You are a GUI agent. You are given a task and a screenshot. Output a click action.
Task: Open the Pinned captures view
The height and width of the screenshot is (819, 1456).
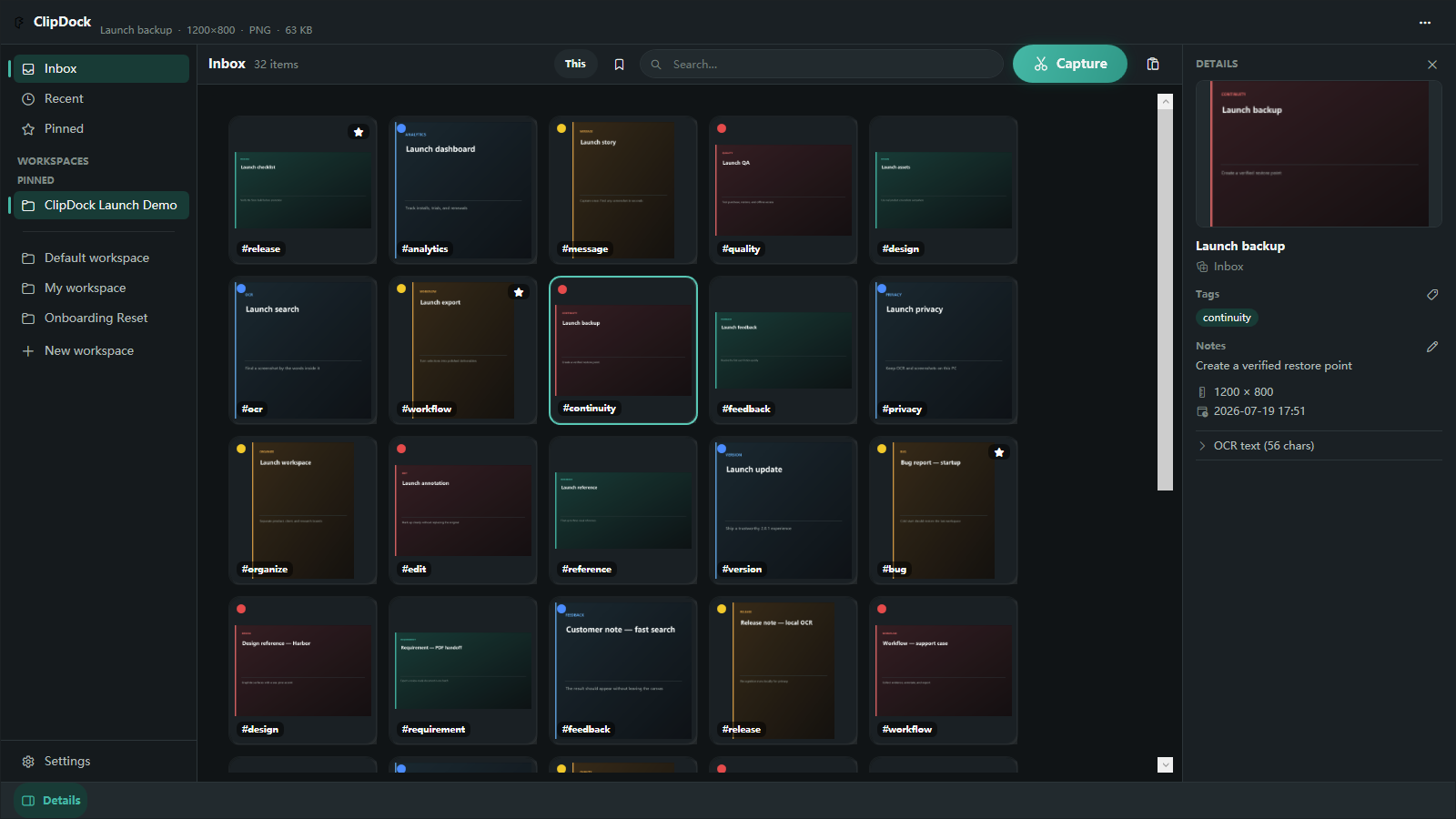[101, 128]
